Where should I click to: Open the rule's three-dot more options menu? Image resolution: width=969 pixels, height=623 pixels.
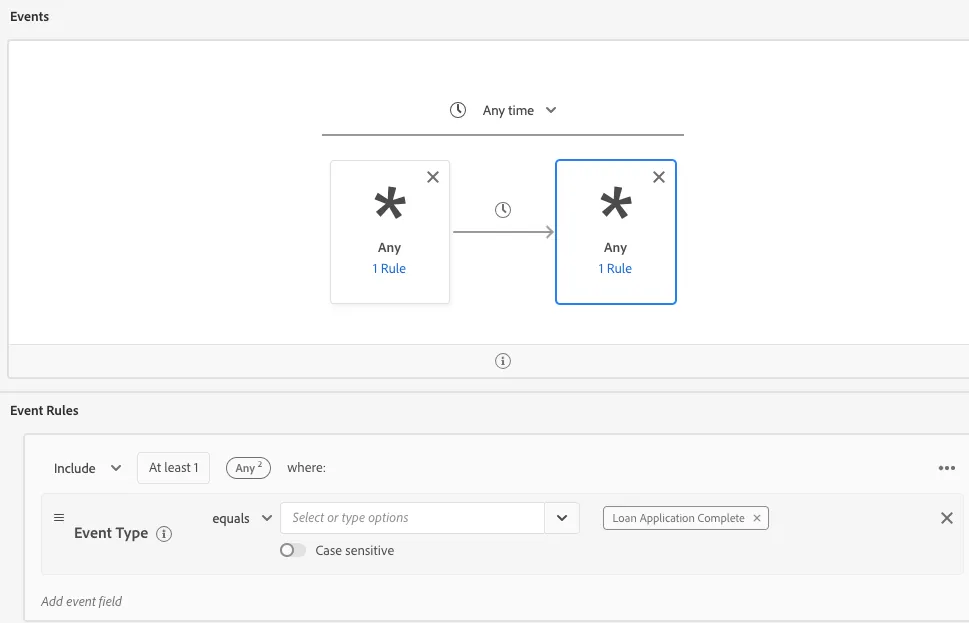pyautogui.click(x=947, y=468)
